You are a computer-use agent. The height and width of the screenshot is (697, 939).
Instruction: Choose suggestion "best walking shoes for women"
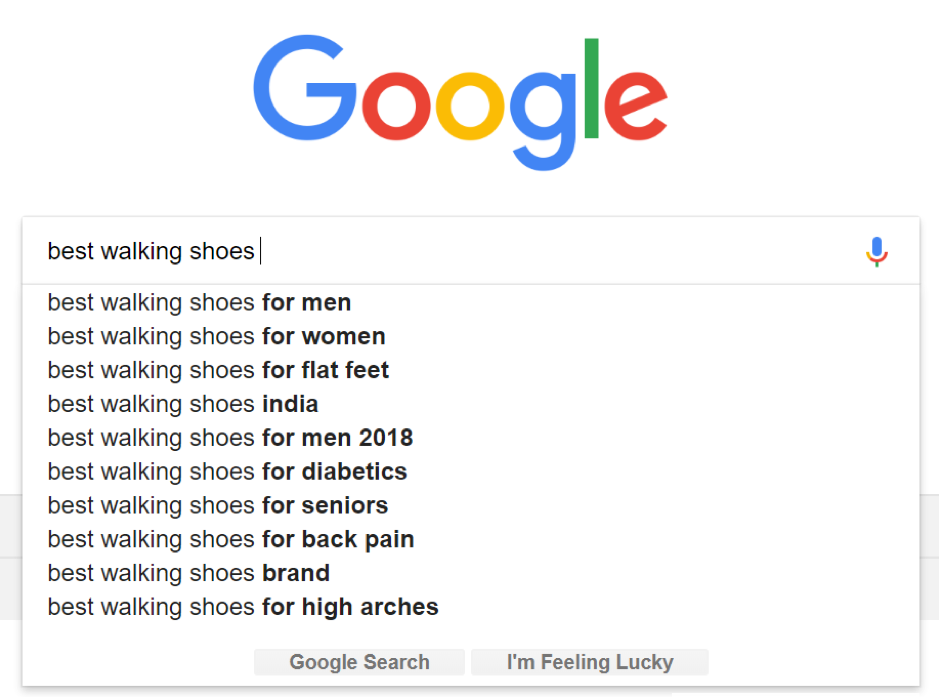[x=216, y=336]
